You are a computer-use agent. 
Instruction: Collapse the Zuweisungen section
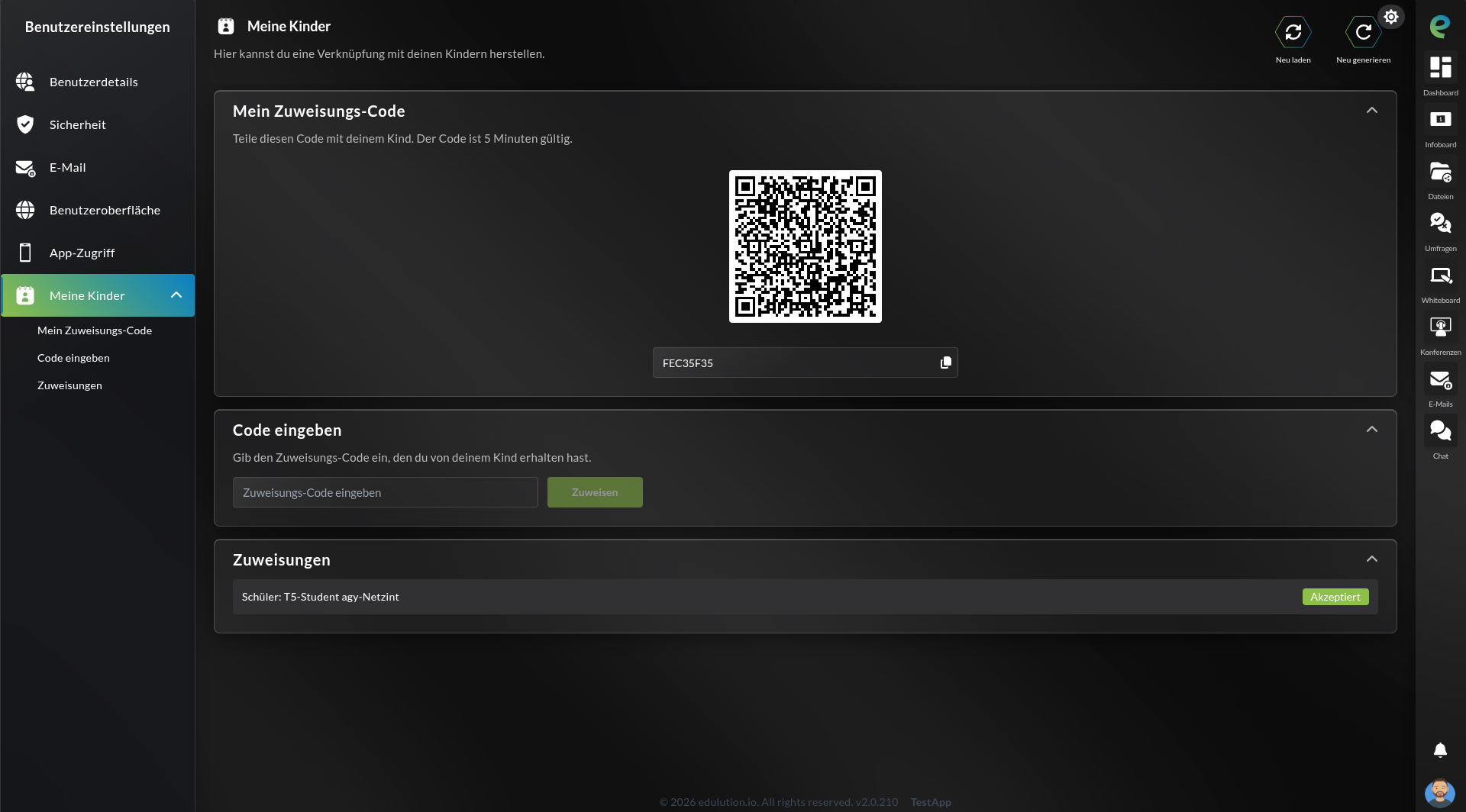[1372, 559]
